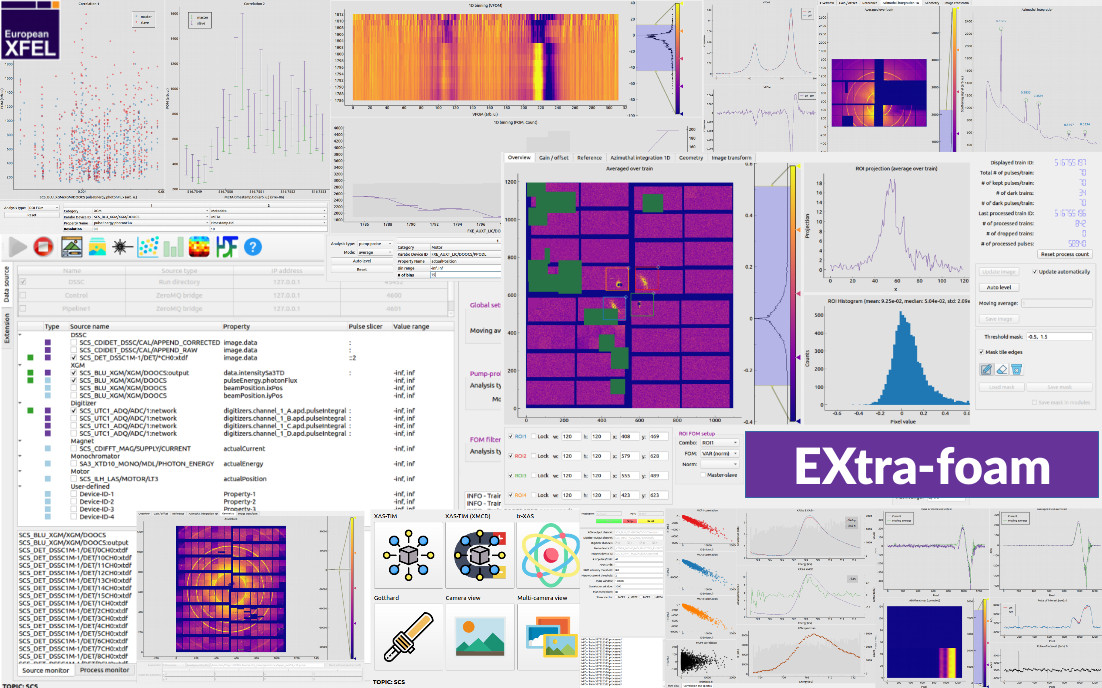
Task: Open the HDF file toolbar icon
Action: [x=226, y=247]
